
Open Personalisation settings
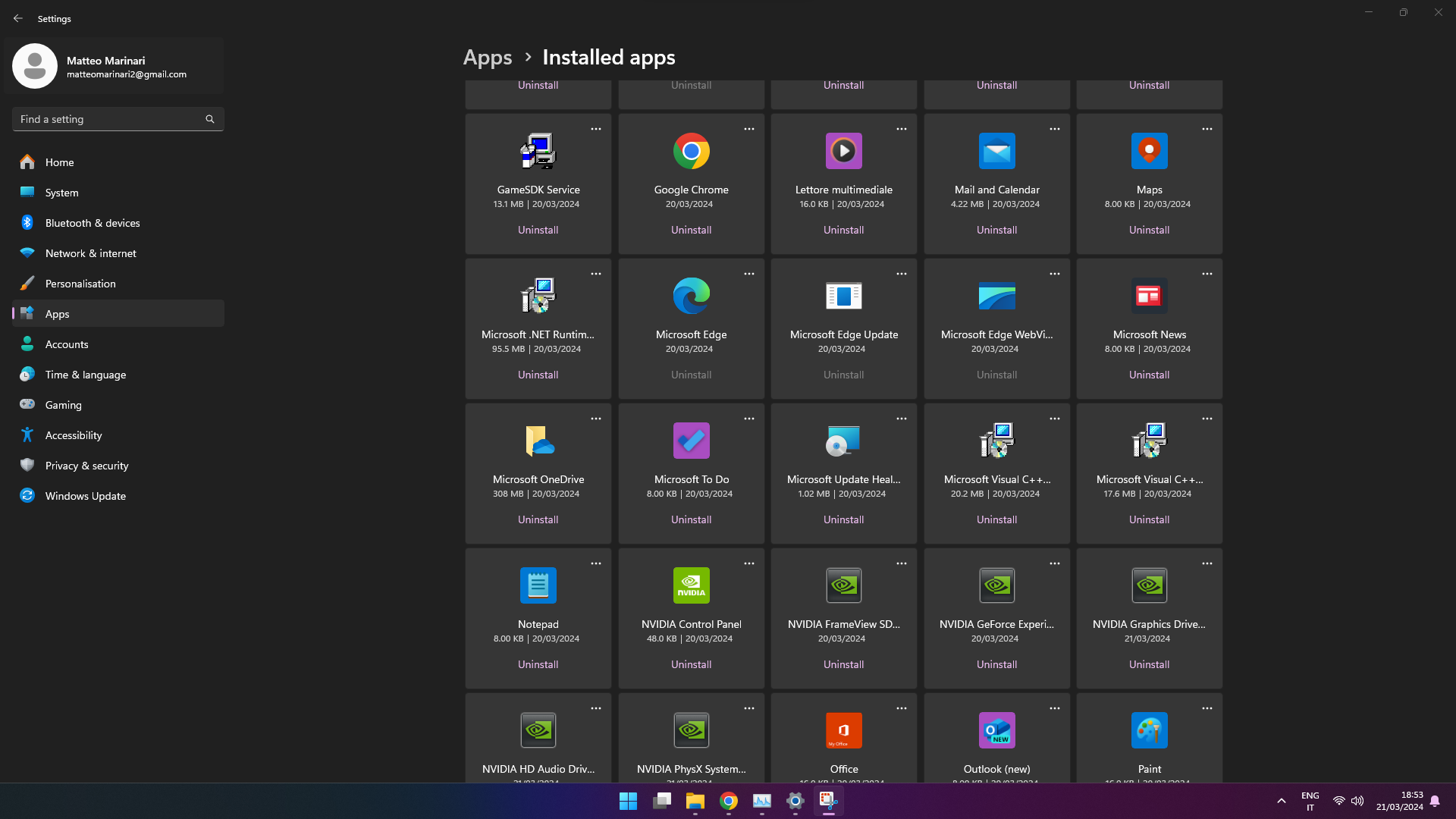pyautogui.click(x=118, y=284)
